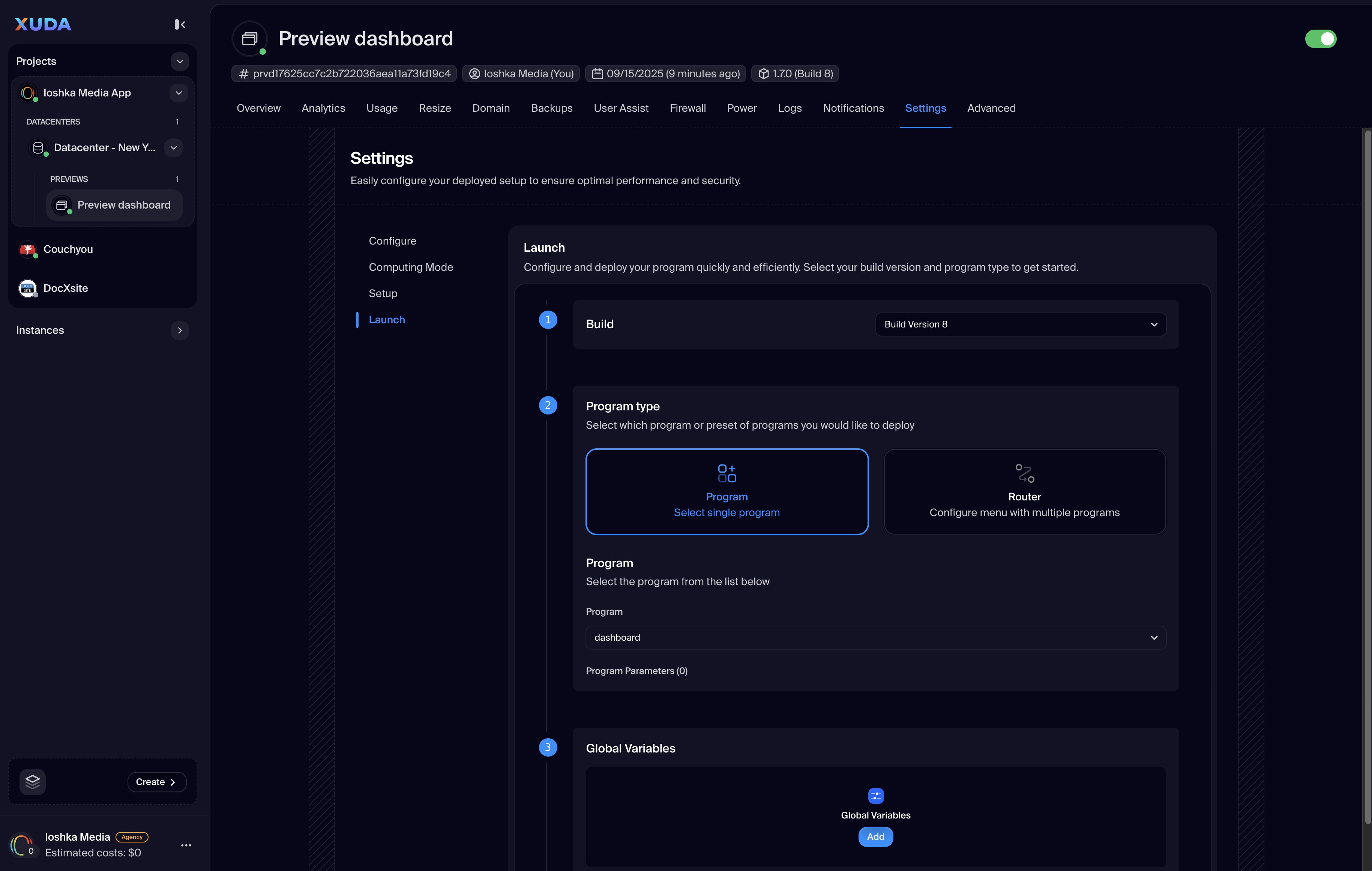Collapse the sidebar with the panel icon
Viewport: 1372px width, 871px height.
tap(180, 24)
